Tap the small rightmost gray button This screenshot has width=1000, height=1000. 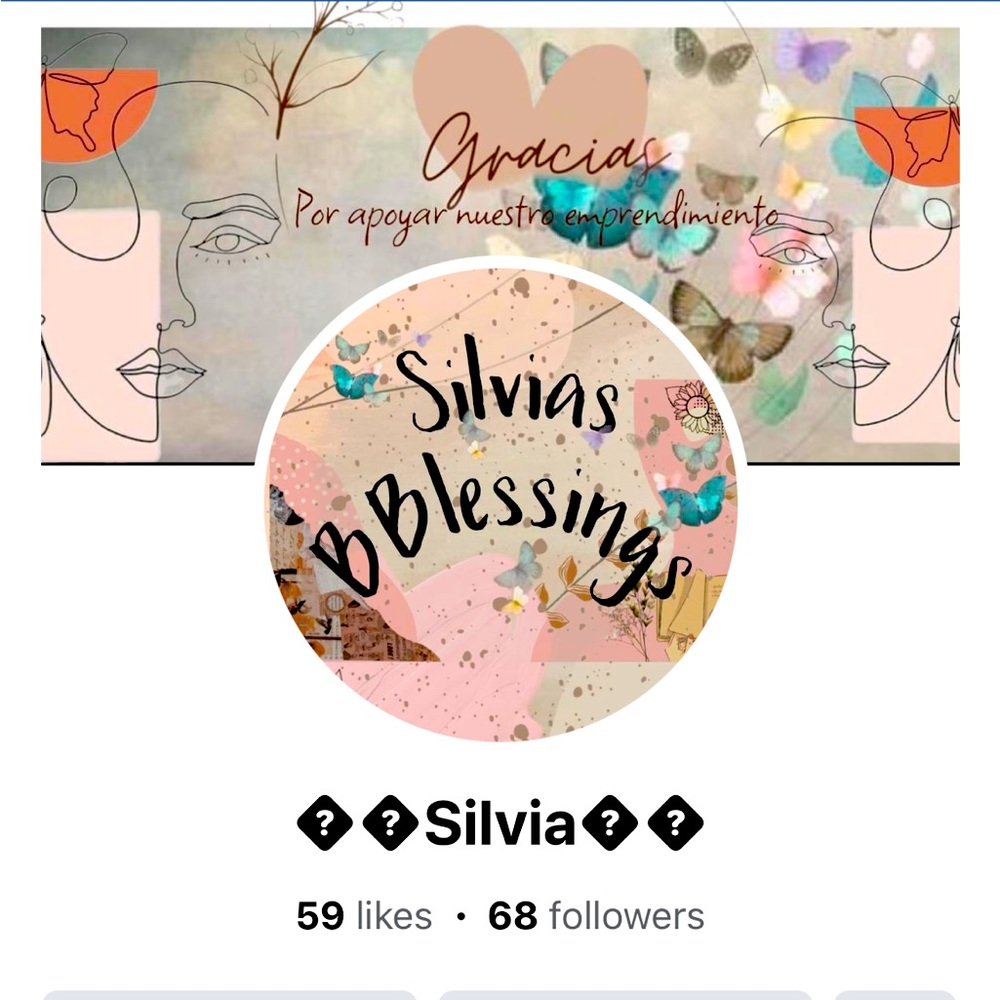pyautogui.click(x=895, y=995)
